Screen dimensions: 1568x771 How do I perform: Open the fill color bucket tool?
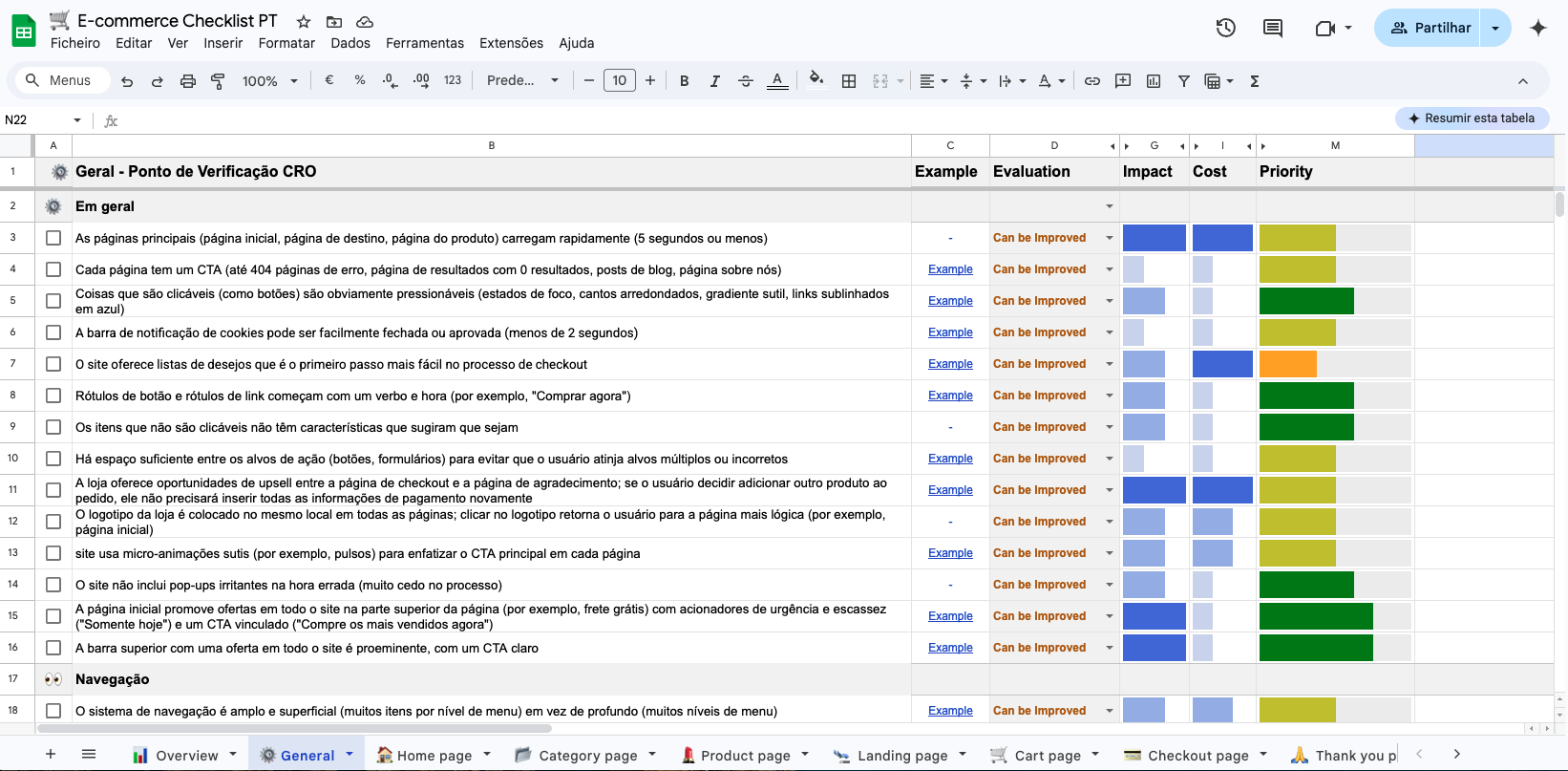point(816,80)
